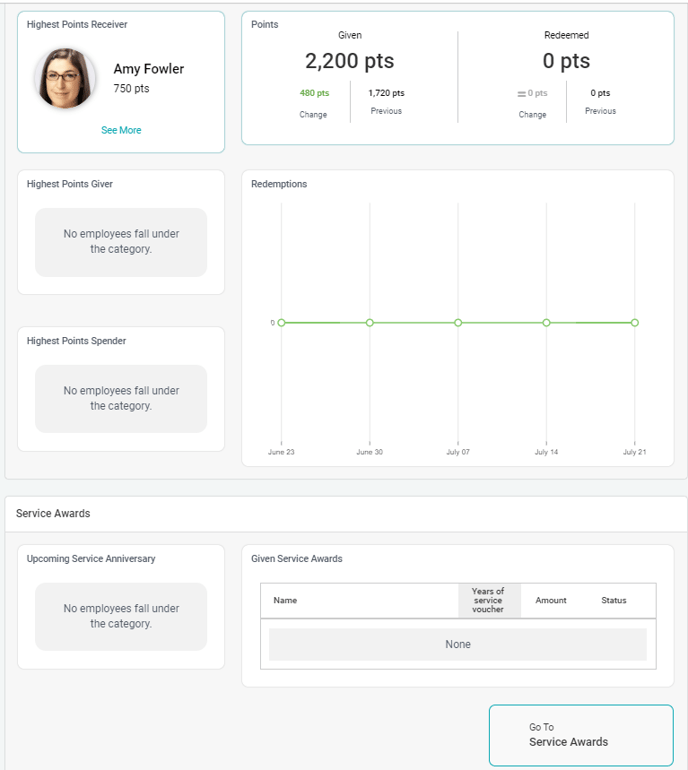Click the green 480 pts change value

coord(314,93)
